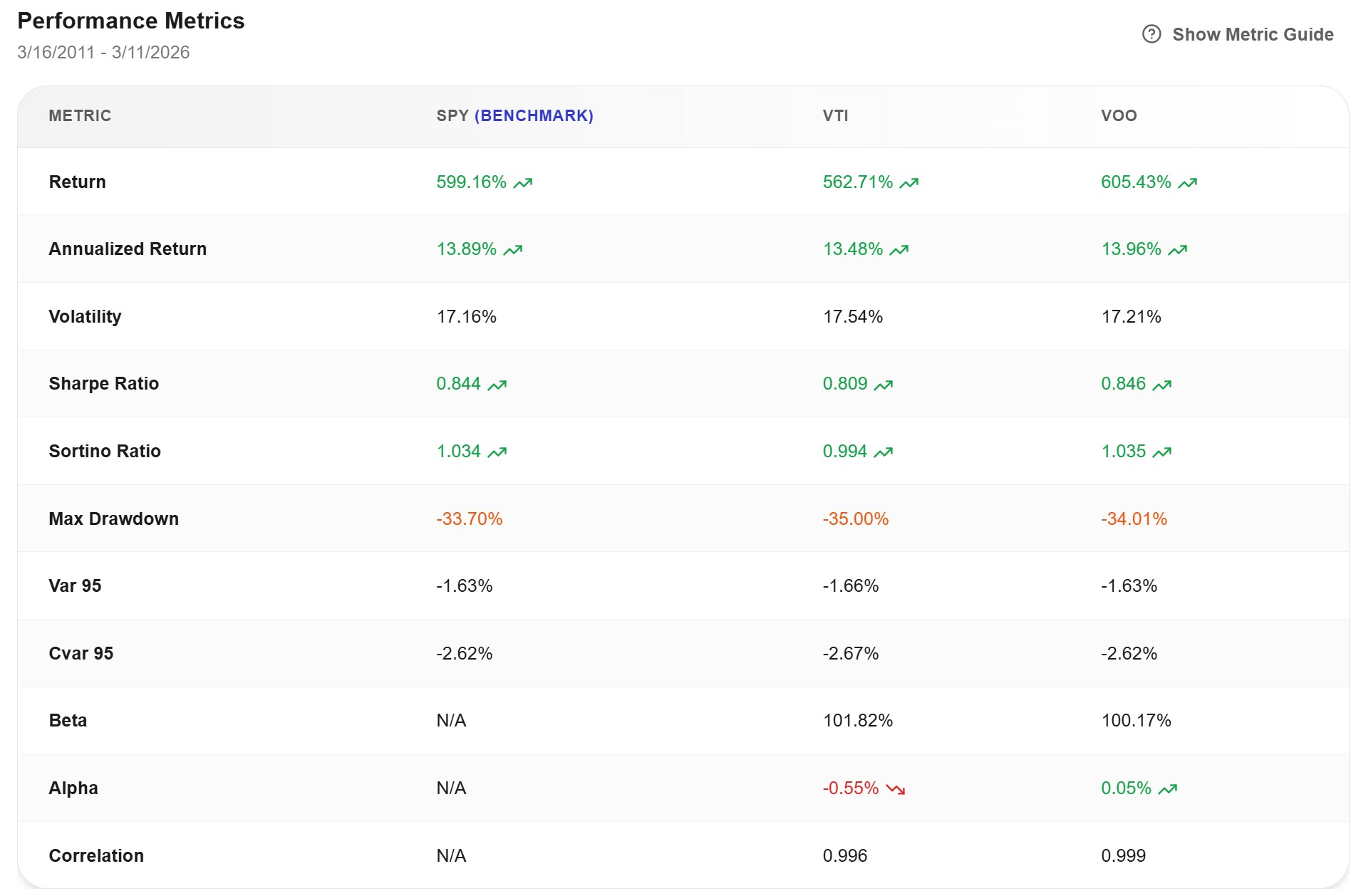The height and width of the screenshot is (896, 1361).
Task: Click the date range 3/16/2011 - 3/11/2026
Action: 103,51
